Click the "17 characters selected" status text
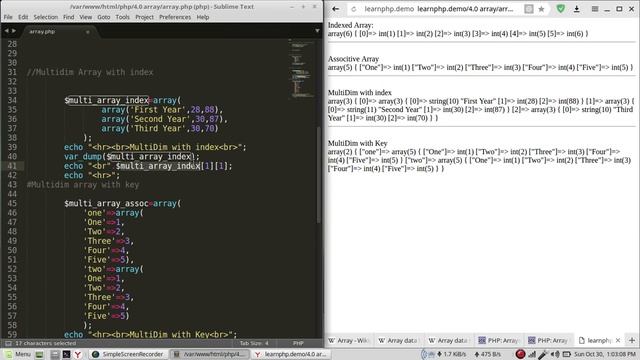The width and height of the screenshot is (640, 360). pos(45,343)
